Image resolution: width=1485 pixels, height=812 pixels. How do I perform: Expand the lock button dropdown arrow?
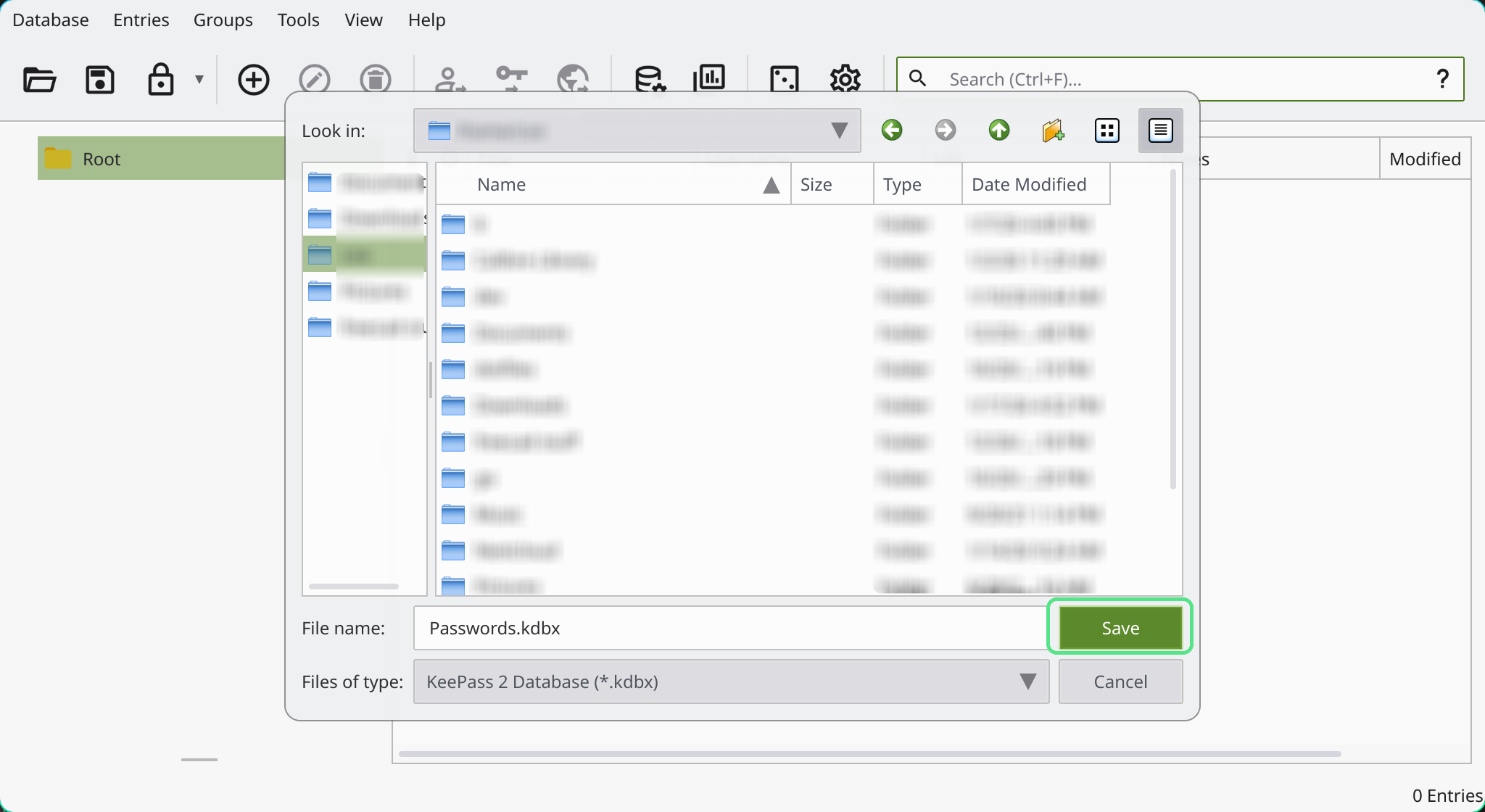[x=199, y=79]
